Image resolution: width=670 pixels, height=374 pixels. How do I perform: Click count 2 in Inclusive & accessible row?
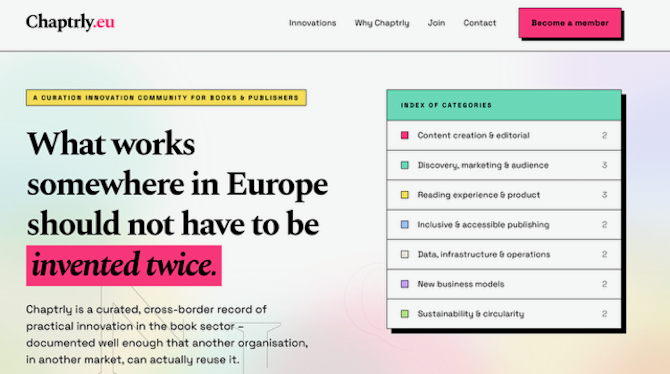604,224
